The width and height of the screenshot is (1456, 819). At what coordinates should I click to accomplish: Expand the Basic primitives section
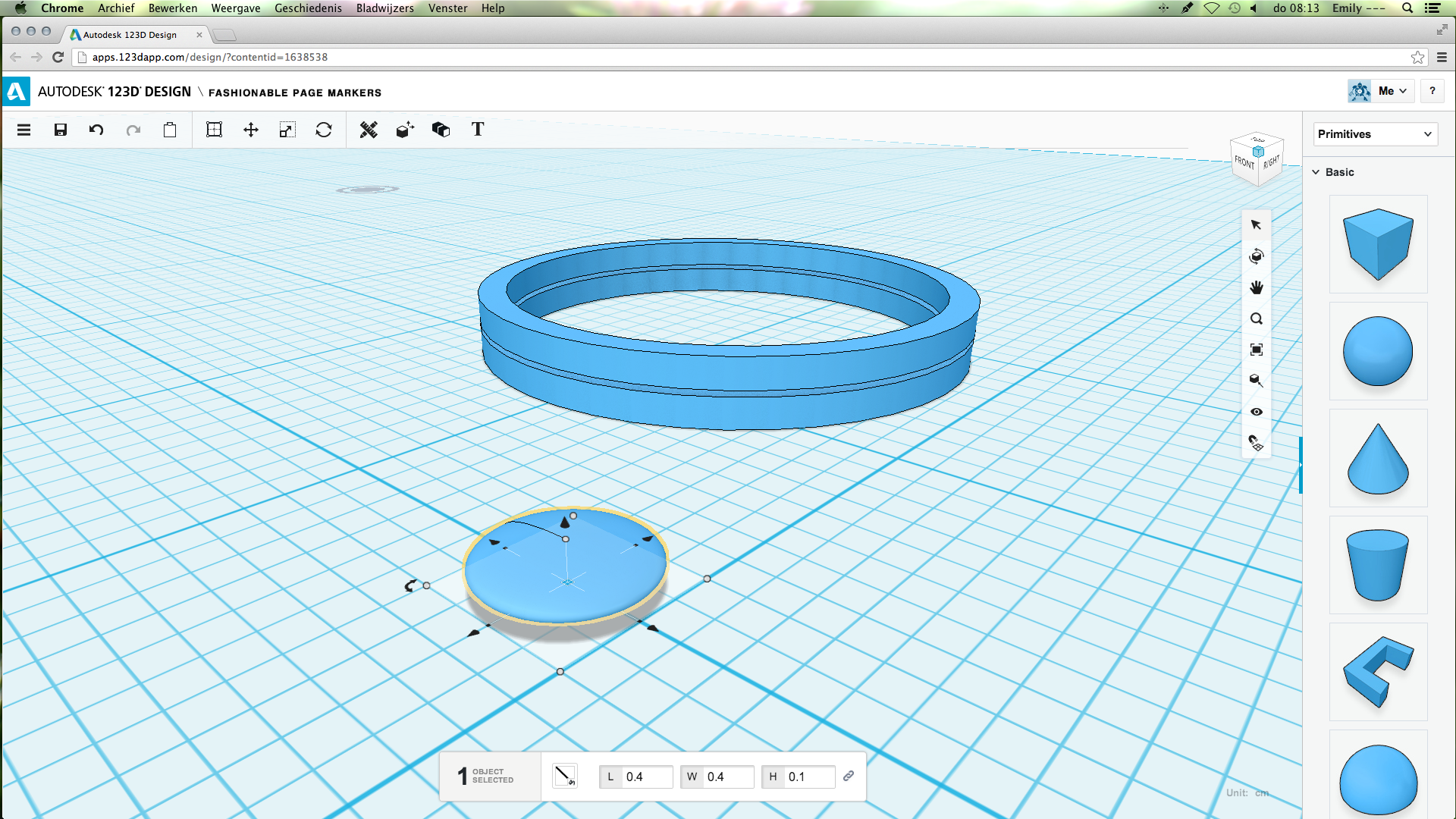tap(1339, 171)
